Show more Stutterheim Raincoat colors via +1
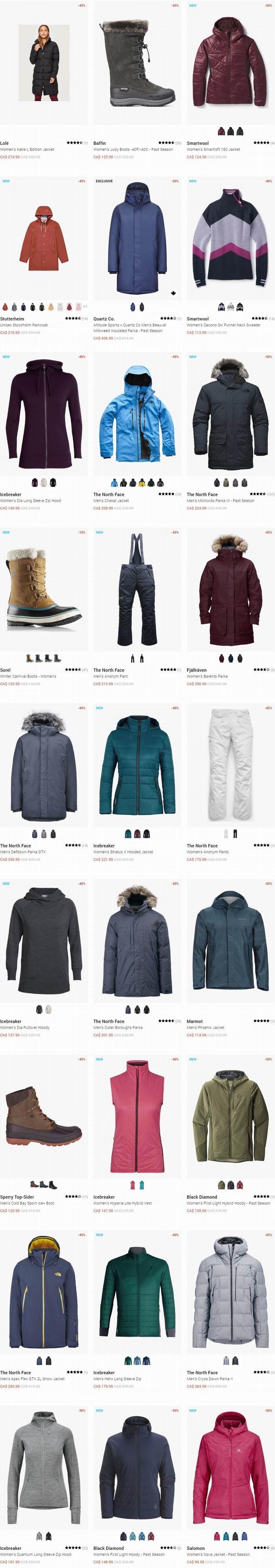Screen dimensions: 275x1568 (85, 307)
